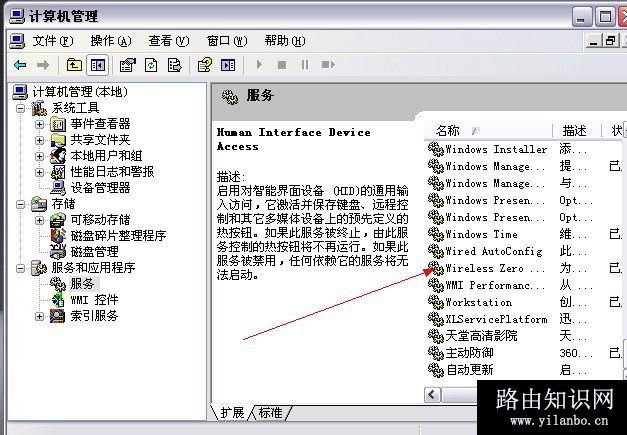Open the 操作(A) menu

tap(111, 41)
